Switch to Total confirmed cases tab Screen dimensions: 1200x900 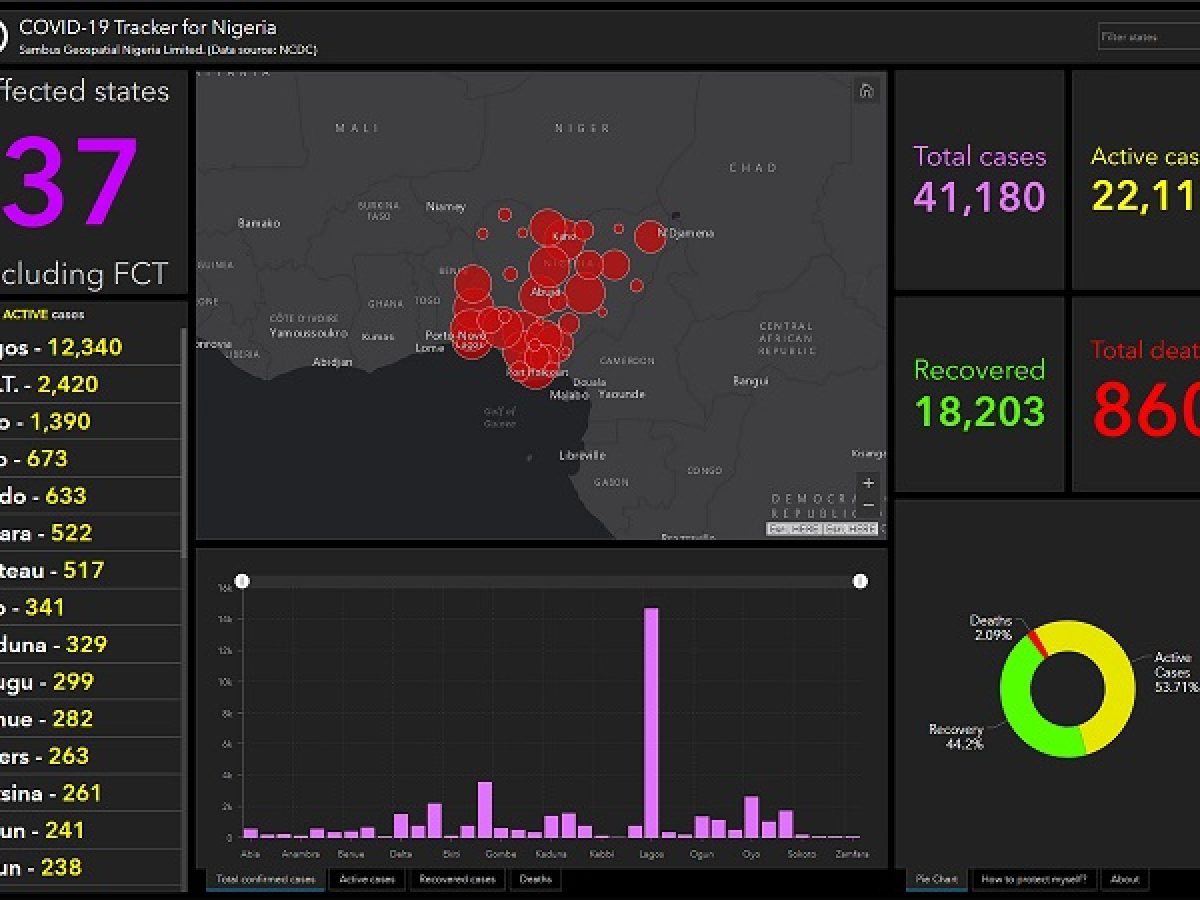tap(266, 880)
